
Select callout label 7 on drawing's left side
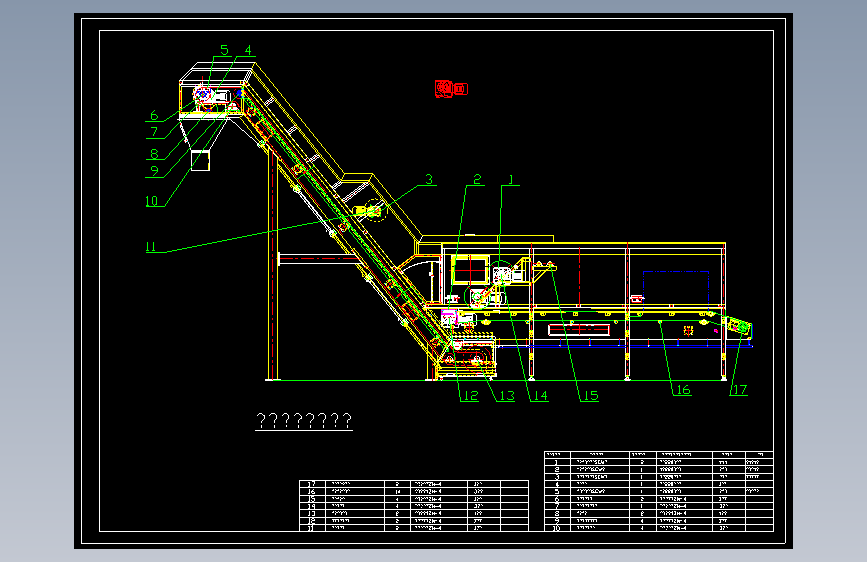click(154, 132)
